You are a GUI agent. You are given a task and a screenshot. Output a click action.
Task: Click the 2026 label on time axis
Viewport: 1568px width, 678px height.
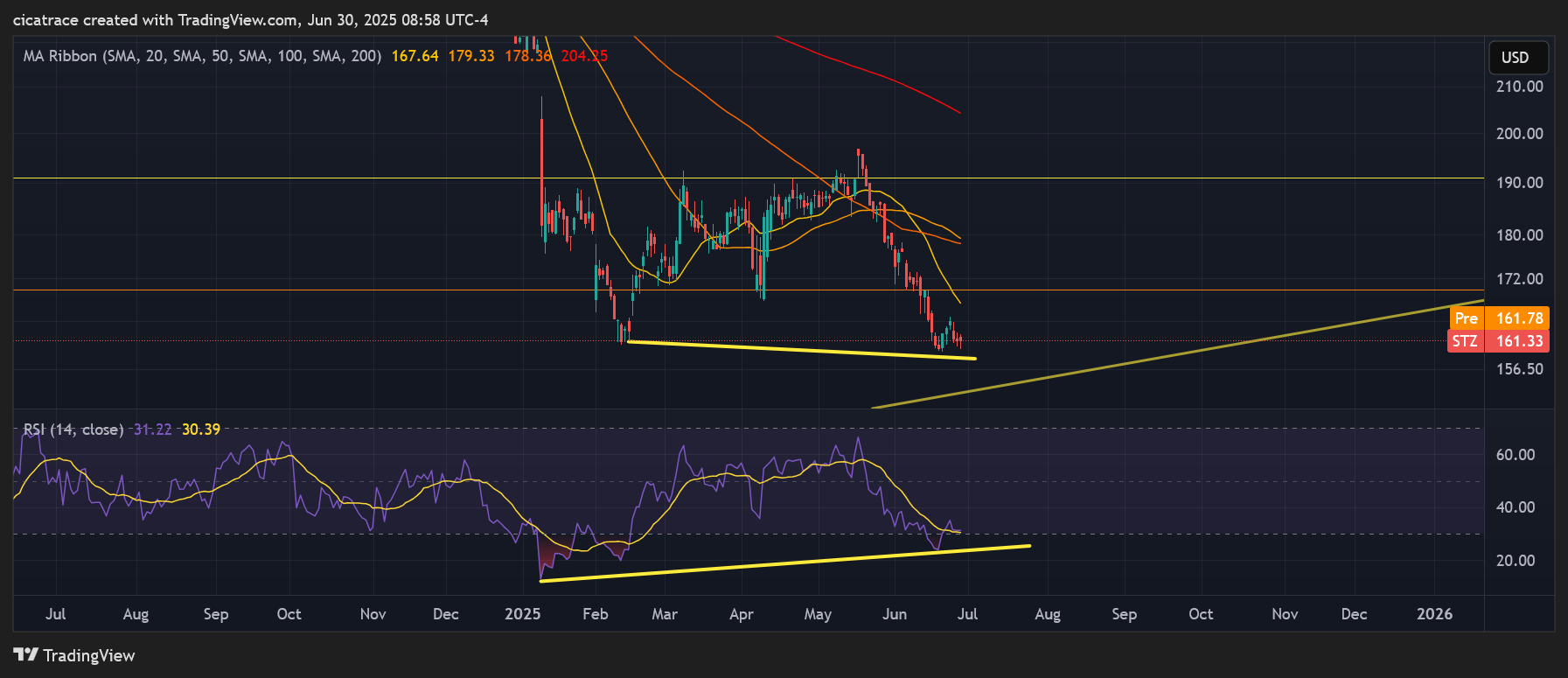click(x=1435, y=614)
